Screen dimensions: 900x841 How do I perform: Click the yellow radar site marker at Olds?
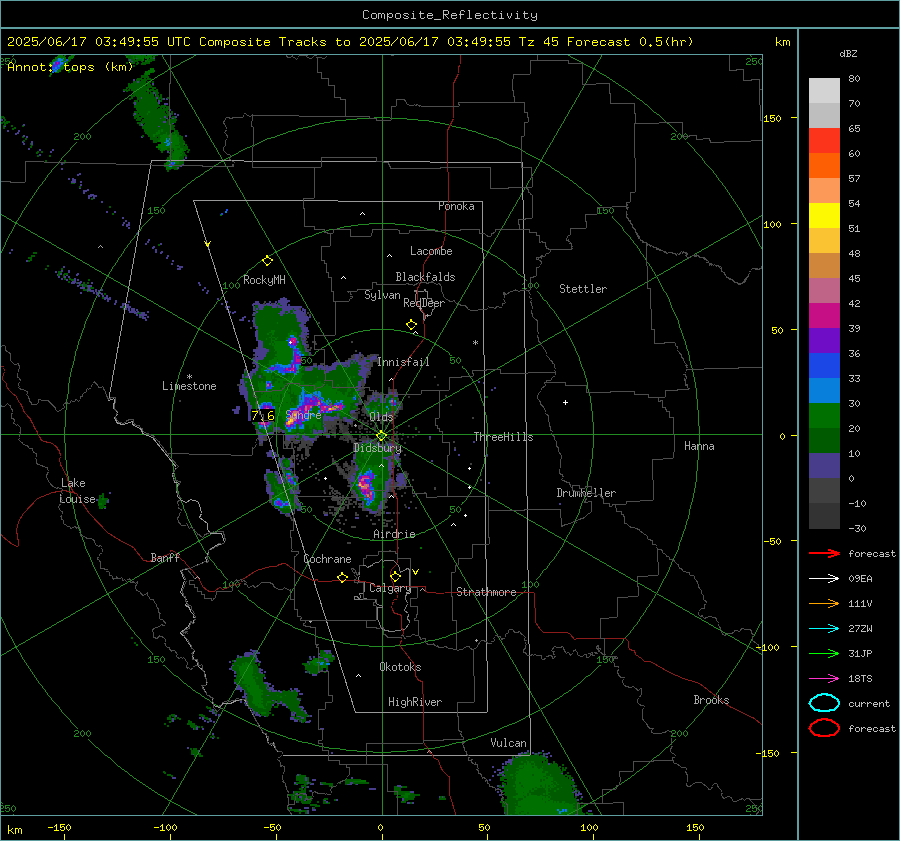(x=381, y=436)
